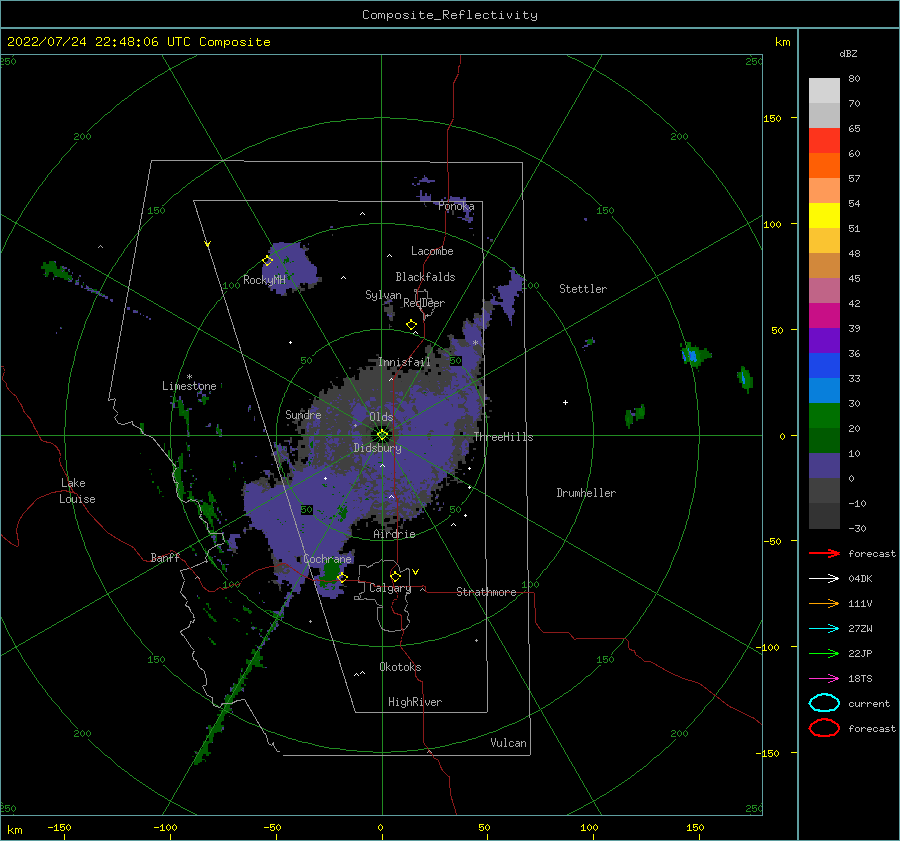
Task: Click the yellow diamond marker near RockyMH
Action: (x=267, y=261)
